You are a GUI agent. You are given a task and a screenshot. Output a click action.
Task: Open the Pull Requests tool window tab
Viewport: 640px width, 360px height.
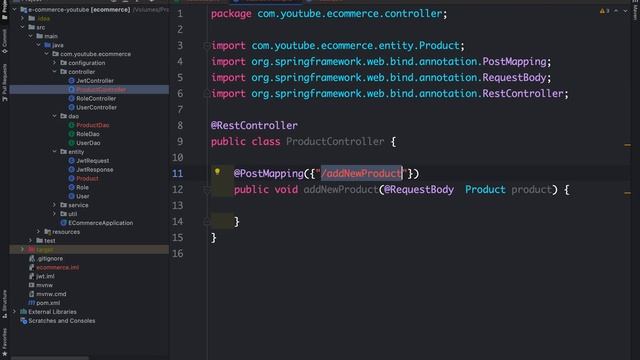point(4,82)
